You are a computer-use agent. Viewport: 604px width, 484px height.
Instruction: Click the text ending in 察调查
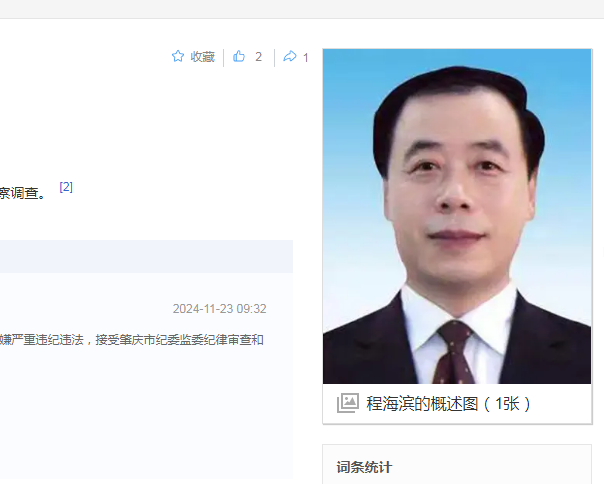click(x=23, y=193)
